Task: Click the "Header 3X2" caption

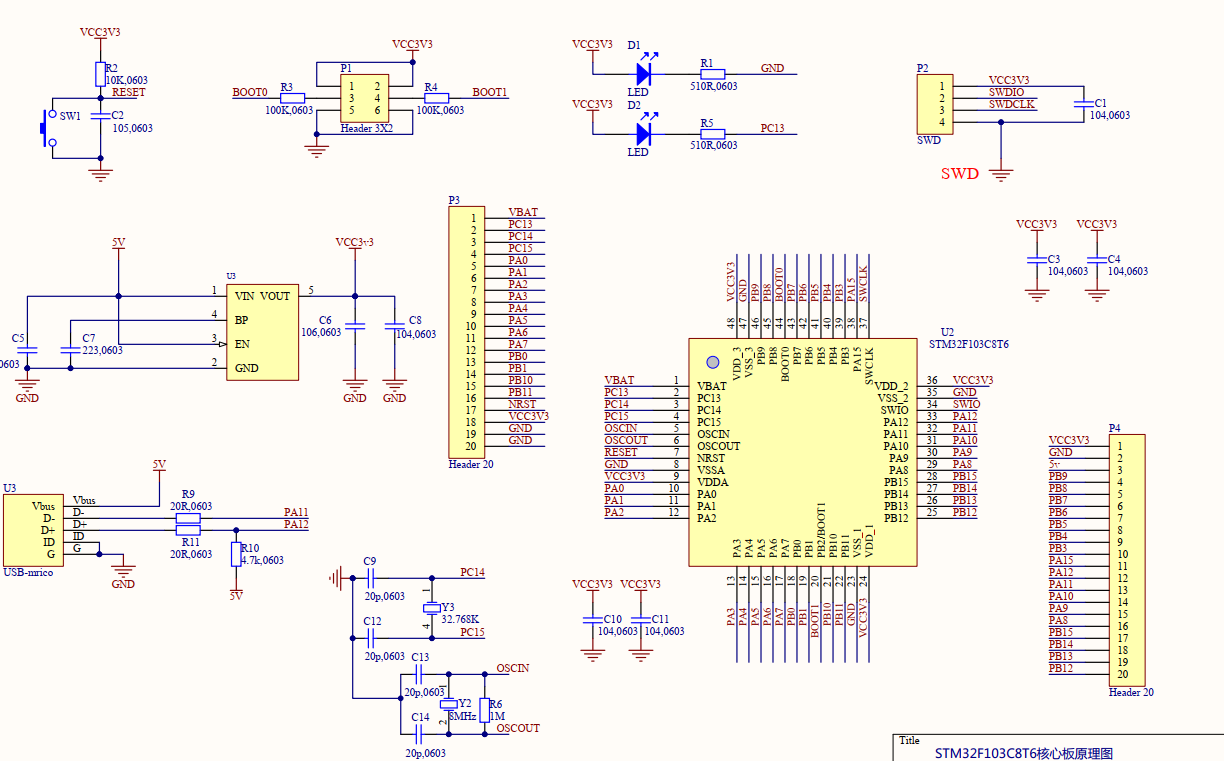Action: pyautogui.click(x=367, y=128)
